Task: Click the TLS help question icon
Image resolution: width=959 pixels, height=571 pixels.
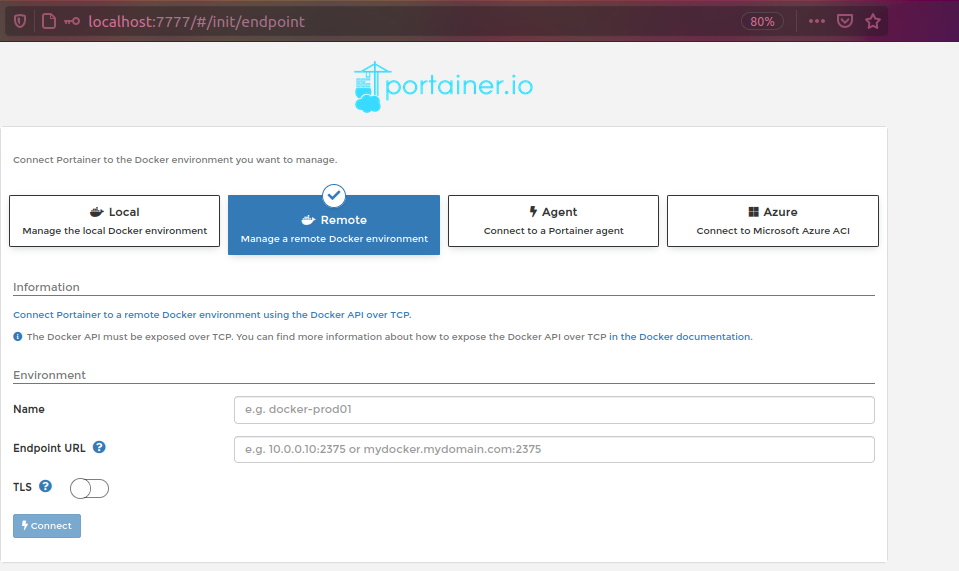Action: (45, 487)
